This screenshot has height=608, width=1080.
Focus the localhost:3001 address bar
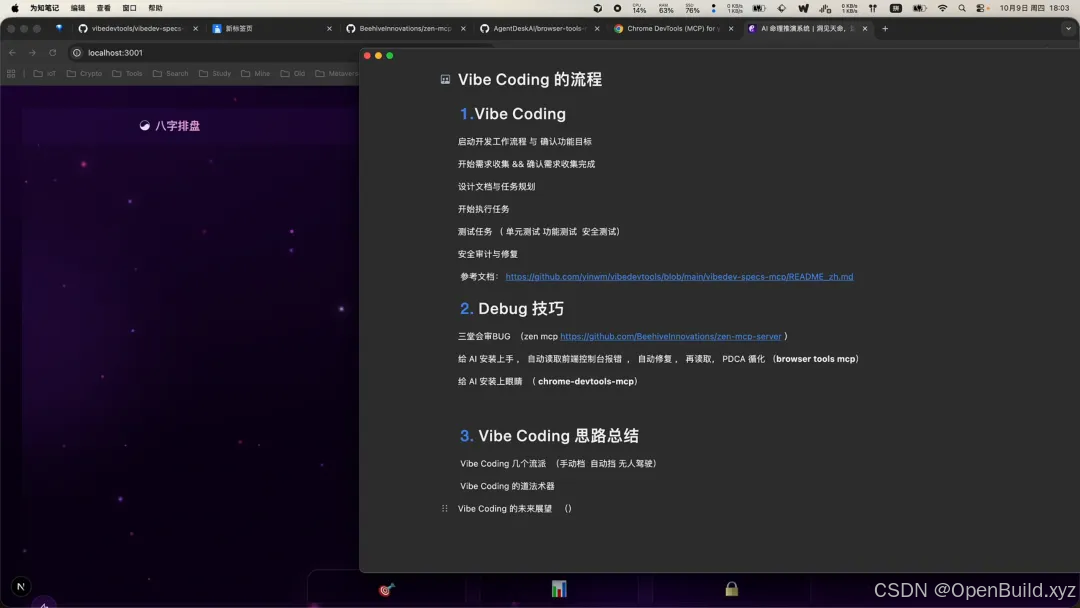(214, 52)
